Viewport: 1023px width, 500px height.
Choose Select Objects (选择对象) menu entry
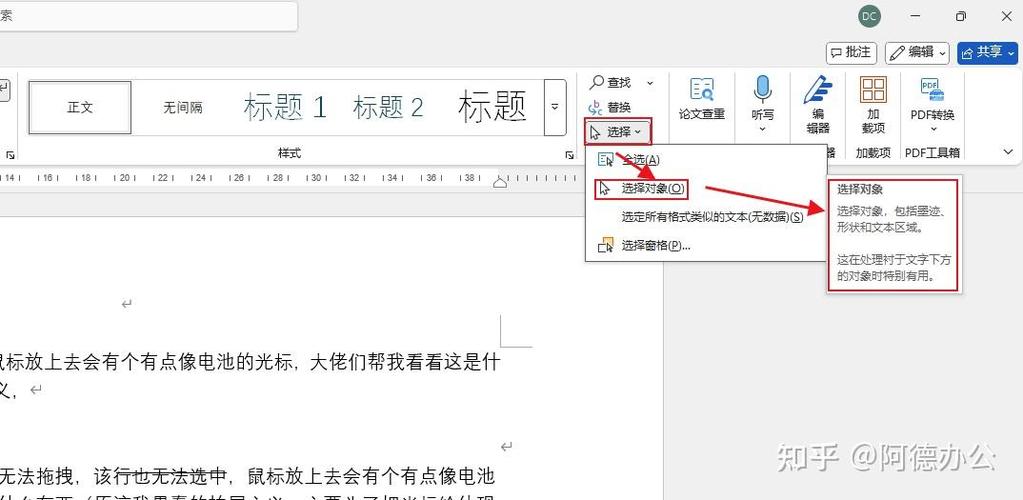pyautogui.click(x=705, y=189)
